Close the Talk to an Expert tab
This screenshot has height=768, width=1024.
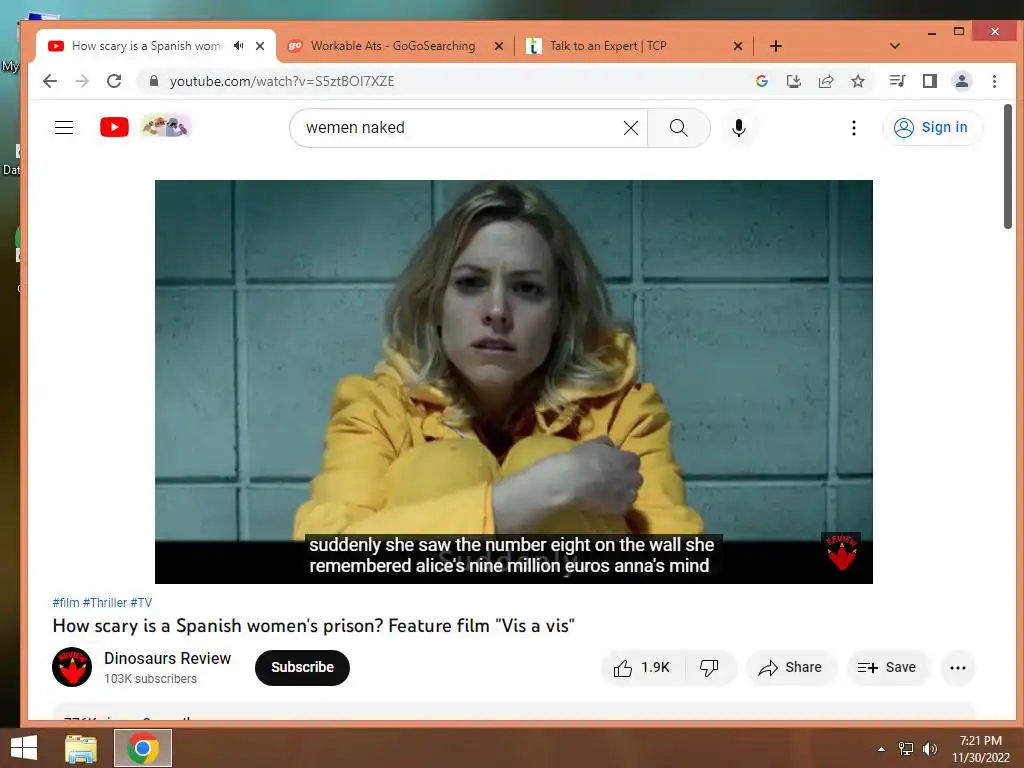tap(737, 46)
